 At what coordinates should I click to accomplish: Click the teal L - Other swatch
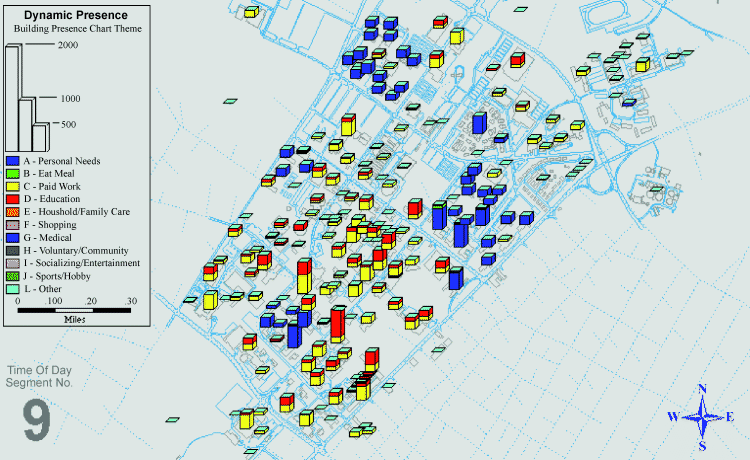tap(12, 289)
